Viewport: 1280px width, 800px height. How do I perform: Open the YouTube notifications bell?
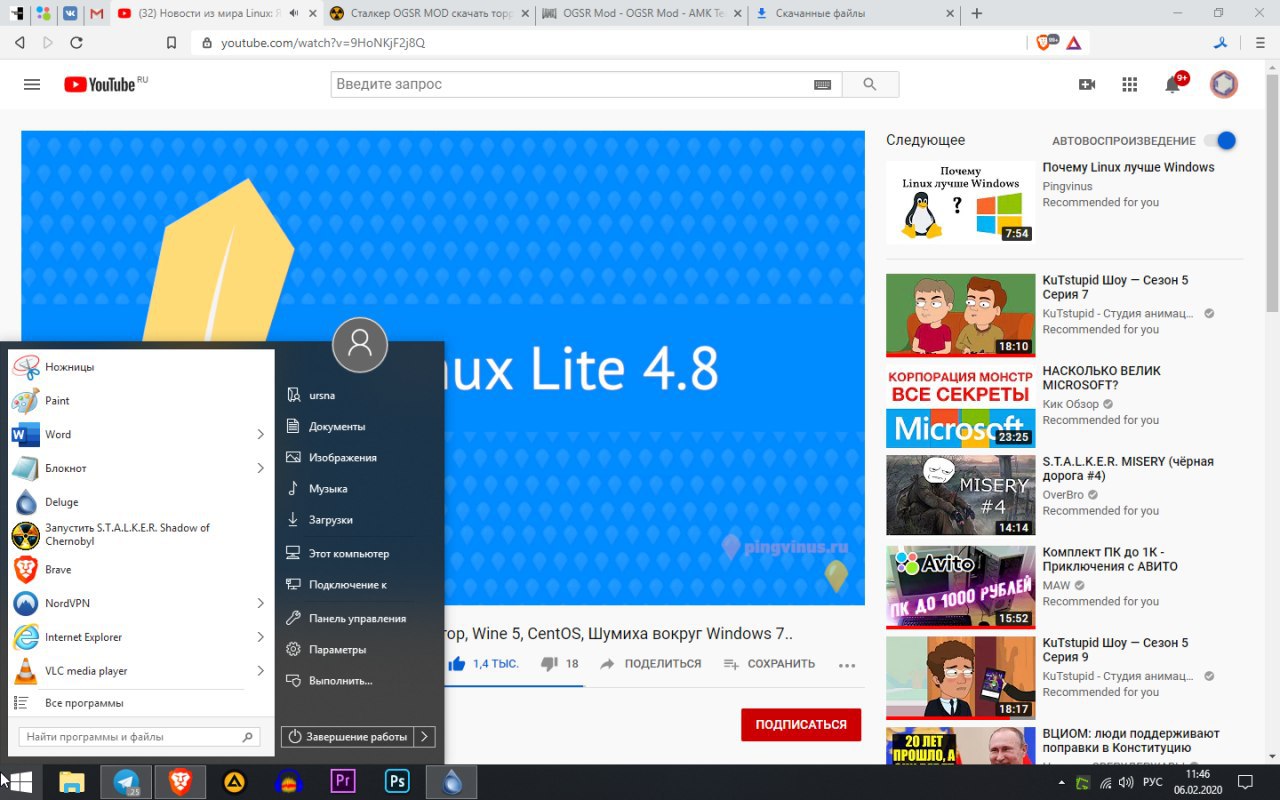[x=1173, y=84]
